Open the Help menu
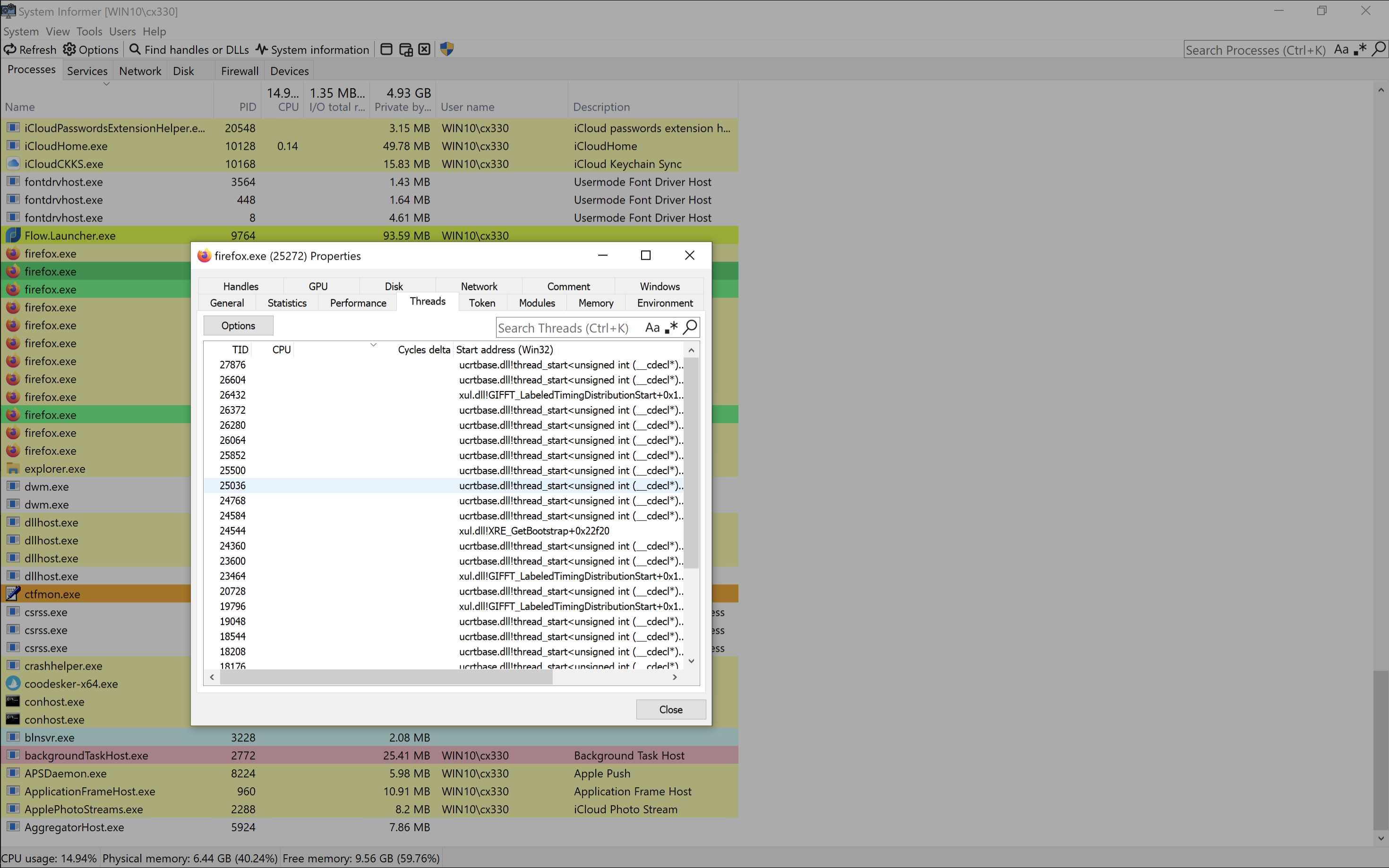This screenshot has height=868, width=1389. pyautogui.click(x=154, y=32)
